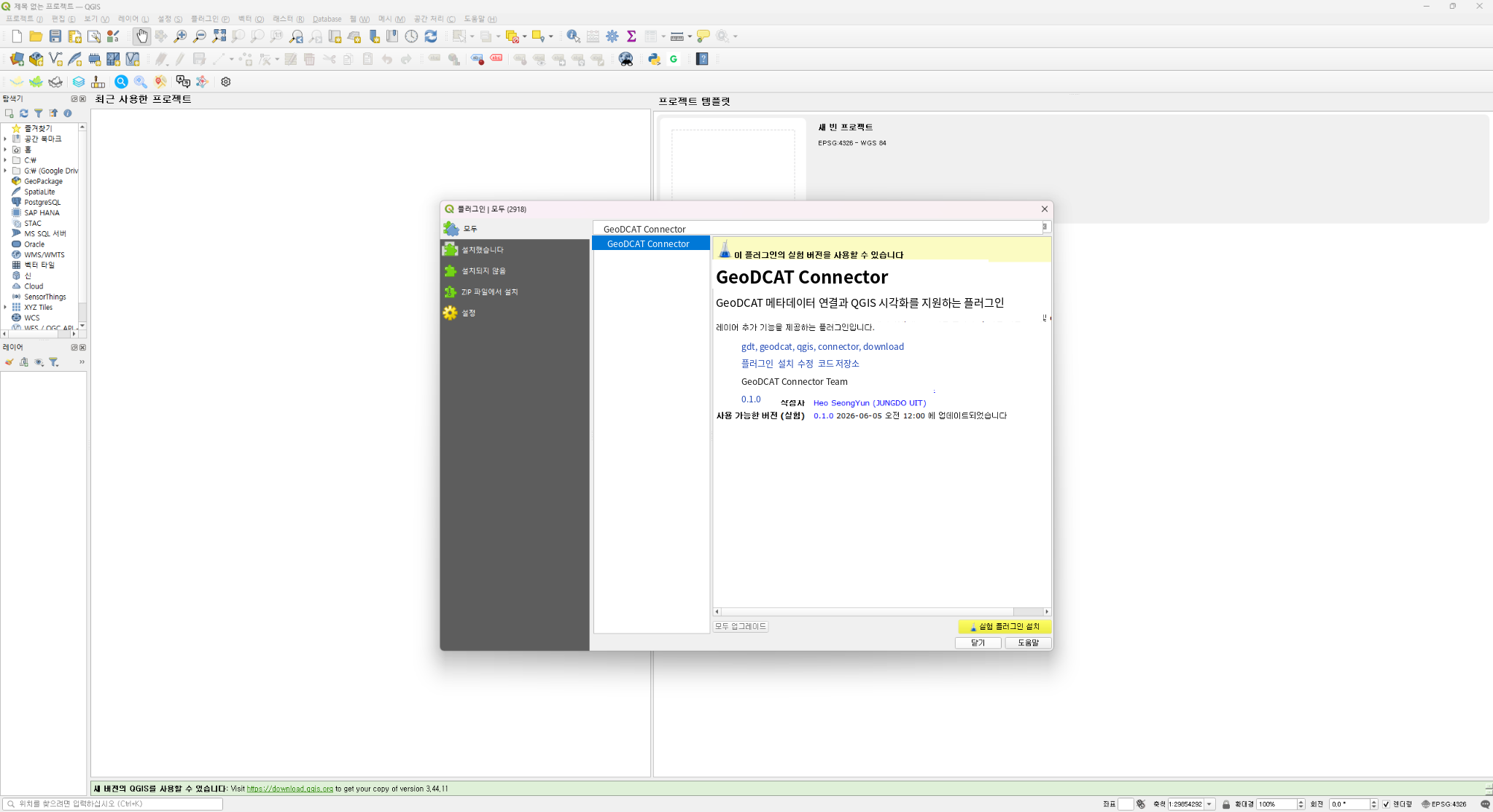Open the Processing Toolbox gear icon
1493x812 pixels.
[612, 36]
